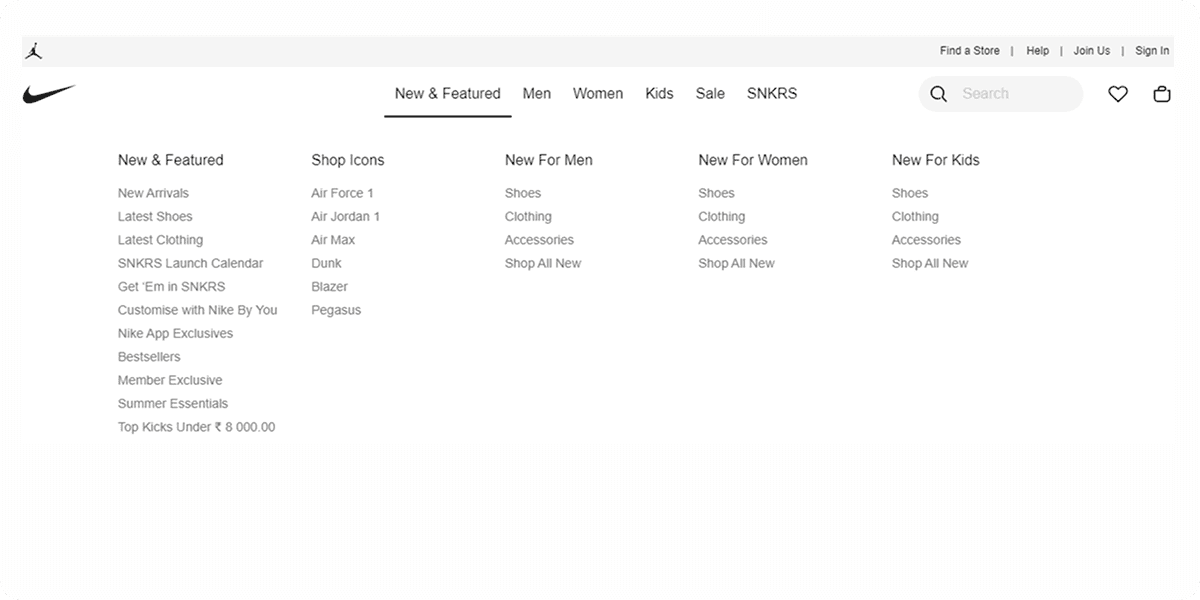Open Shoes under New For Women

click(716, 193)
